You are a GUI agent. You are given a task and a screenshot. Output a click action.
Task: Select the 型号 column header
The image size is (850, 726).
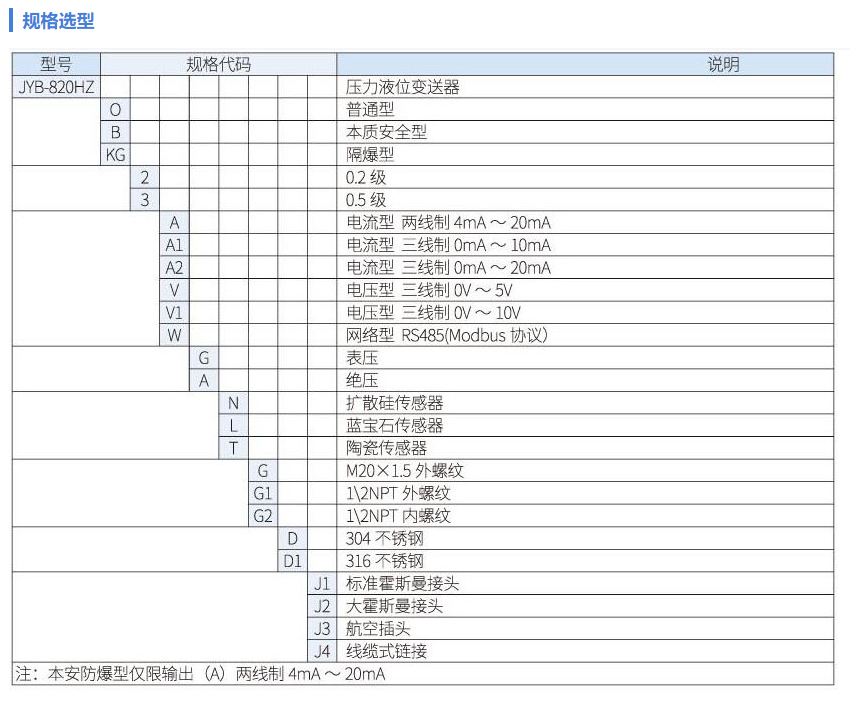(56, 64)
